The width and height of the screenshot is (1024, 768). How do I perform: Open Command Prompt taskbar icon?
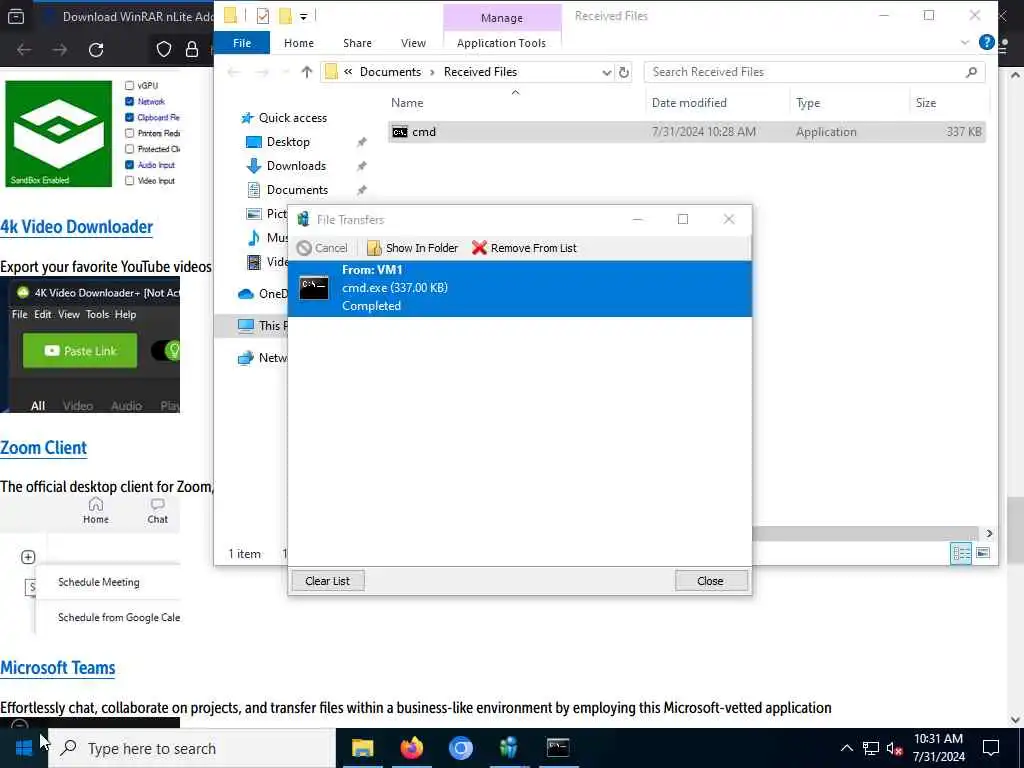(x=558, y=748)
